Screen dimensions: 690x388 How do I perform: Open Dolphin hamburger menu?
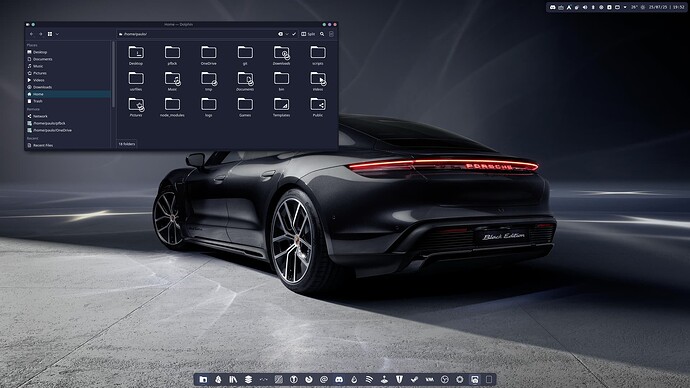[331, 34]
